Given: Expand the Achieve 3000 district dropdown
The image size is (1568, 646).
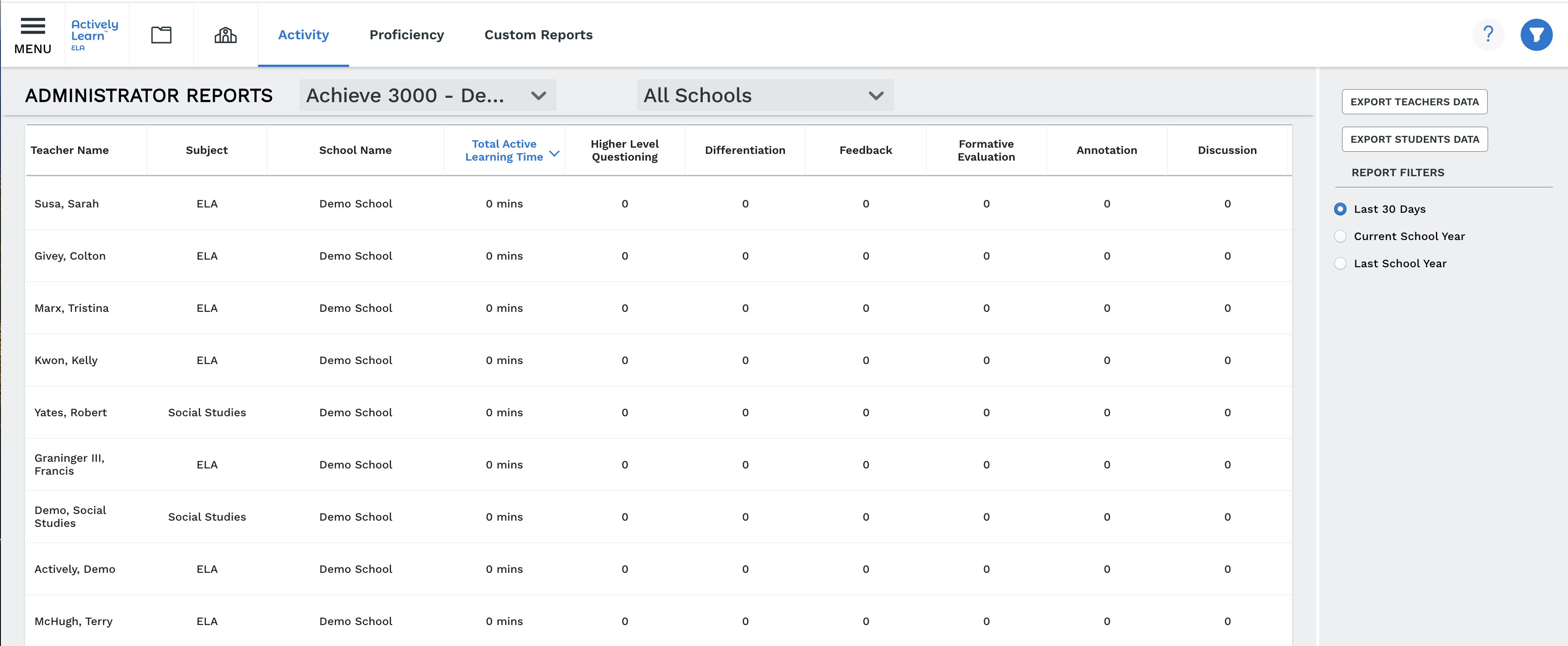Looking at the screenshot, I should (427, 95).
